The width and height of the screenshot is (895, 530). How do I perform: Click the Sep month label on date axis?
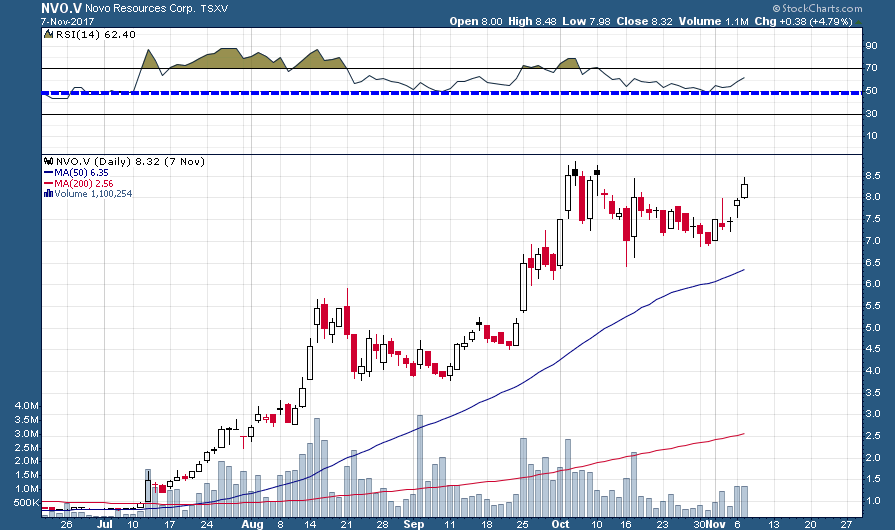[x=414, y=524]
